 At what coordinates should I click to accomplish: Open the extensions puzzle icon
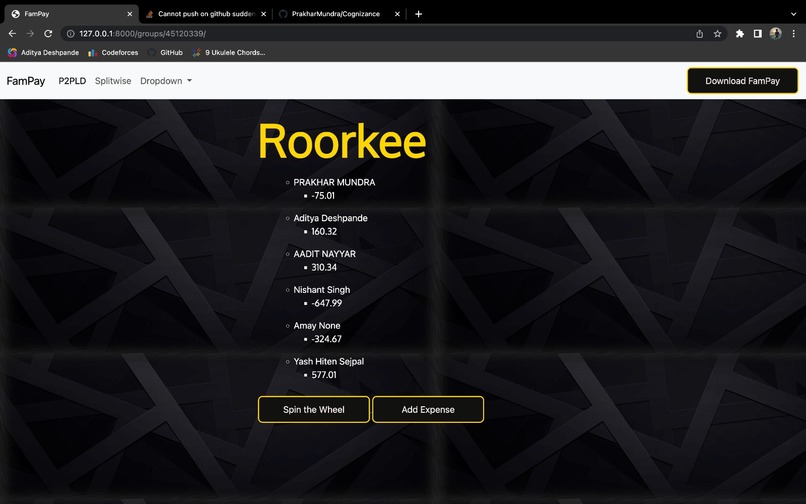pos(740,33)
